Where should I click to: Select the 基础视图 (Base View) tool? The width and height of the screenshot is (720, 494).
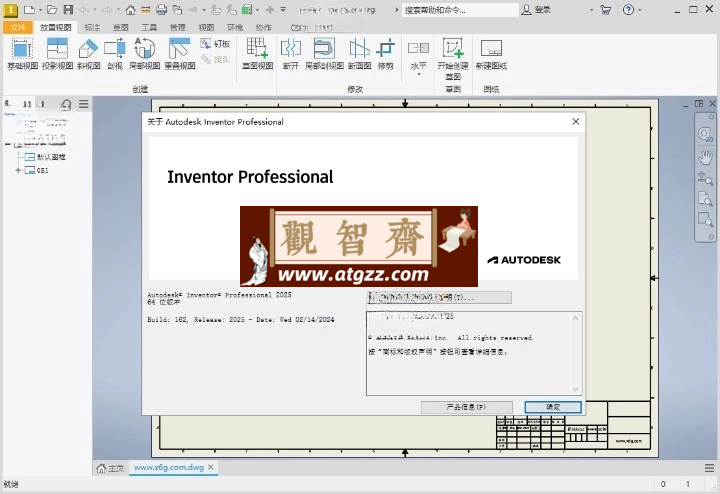coord(22,54)
